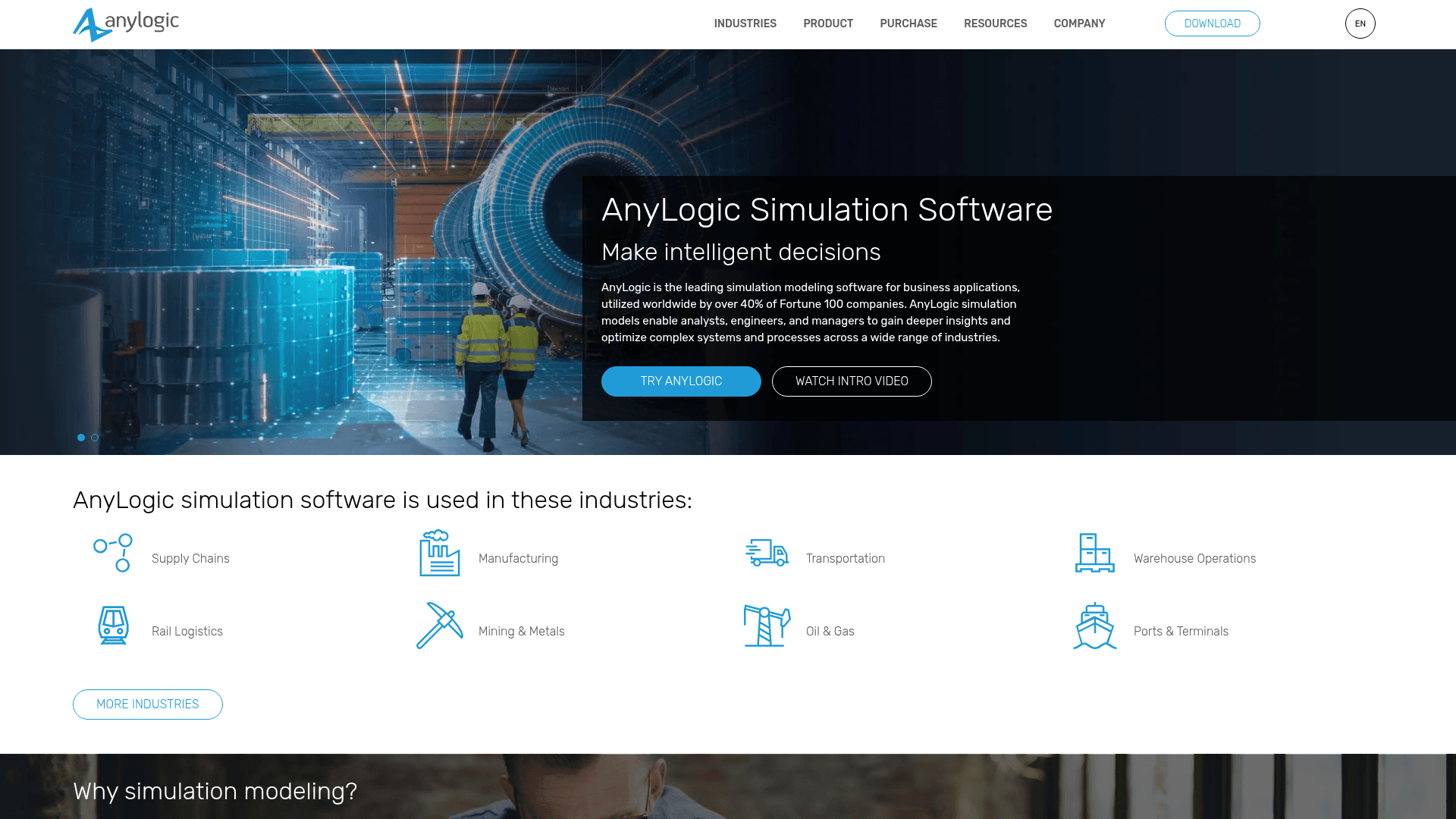Click the Ports & Terminals ship icon
The width and height of the screenshot is (1456, 819).
point(1094,626)
